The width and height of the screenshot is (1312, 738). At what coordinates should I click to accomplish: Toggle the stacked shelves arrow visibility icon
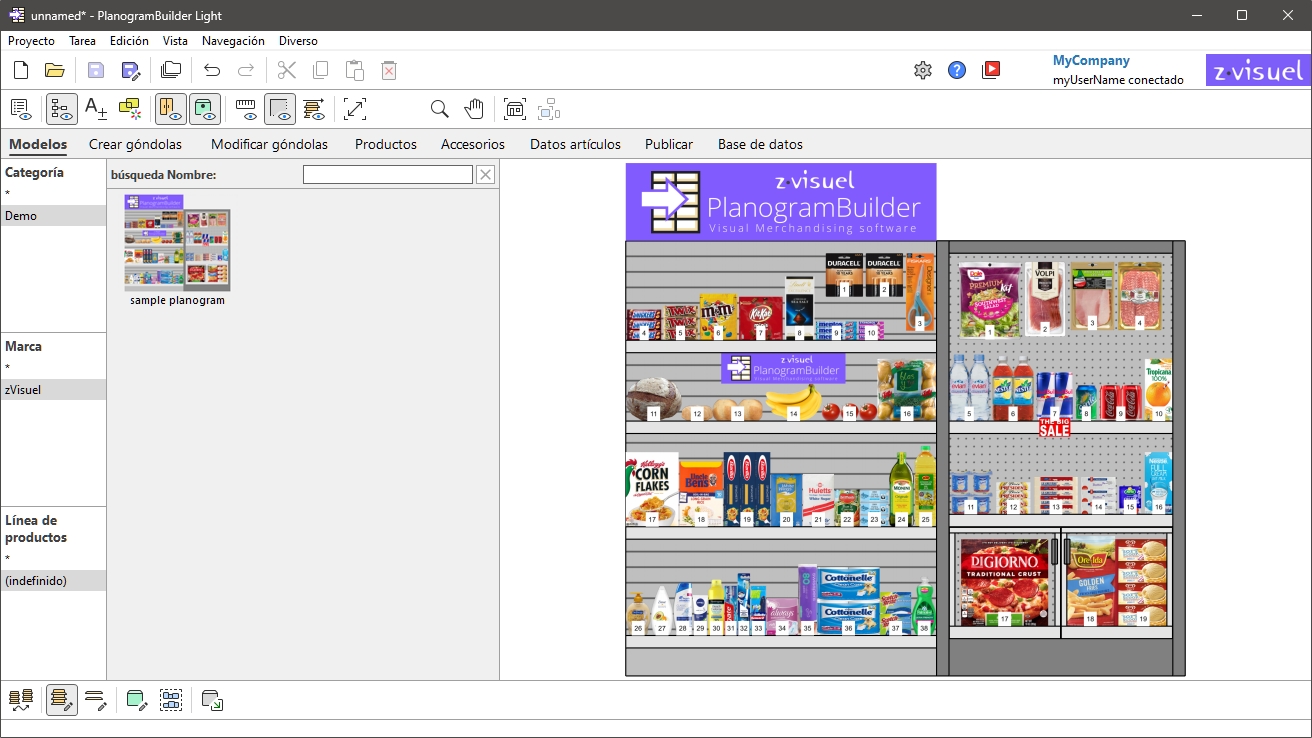(x=314, y=109)
